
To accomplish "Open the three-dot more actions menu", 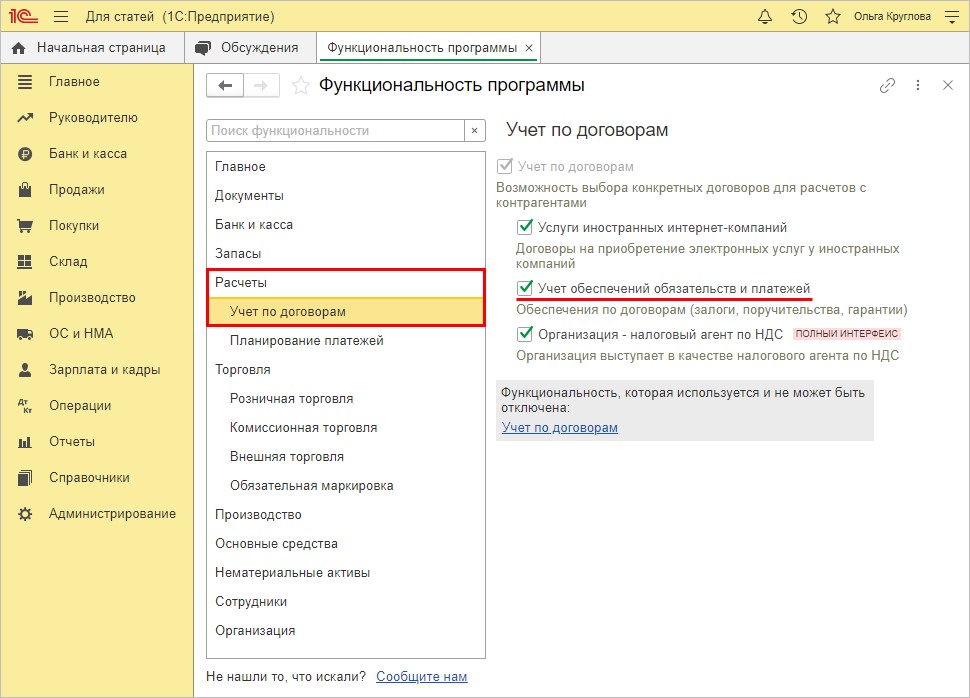I will coord(918,85).
